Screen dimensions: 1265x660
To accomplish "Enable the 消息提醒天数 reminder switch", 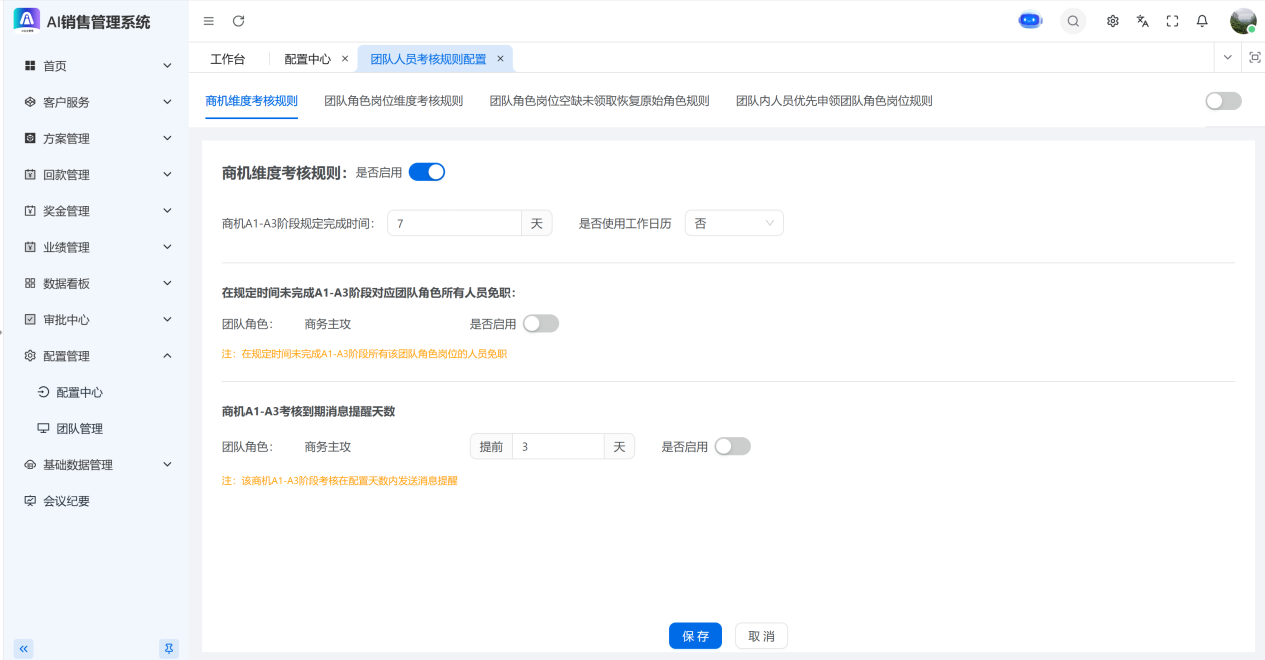I will (x=732, y=447).
